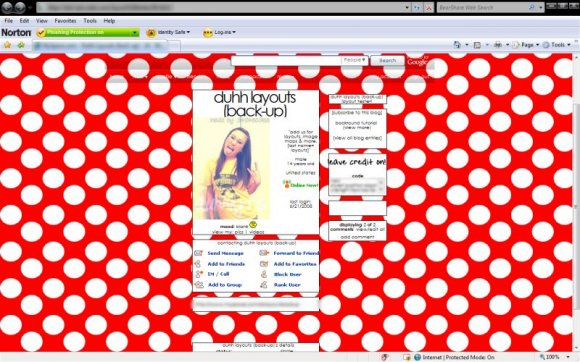580x362 pixels.
Task: Expand the Page toolbar dropdown
Action: pos(537,45)
